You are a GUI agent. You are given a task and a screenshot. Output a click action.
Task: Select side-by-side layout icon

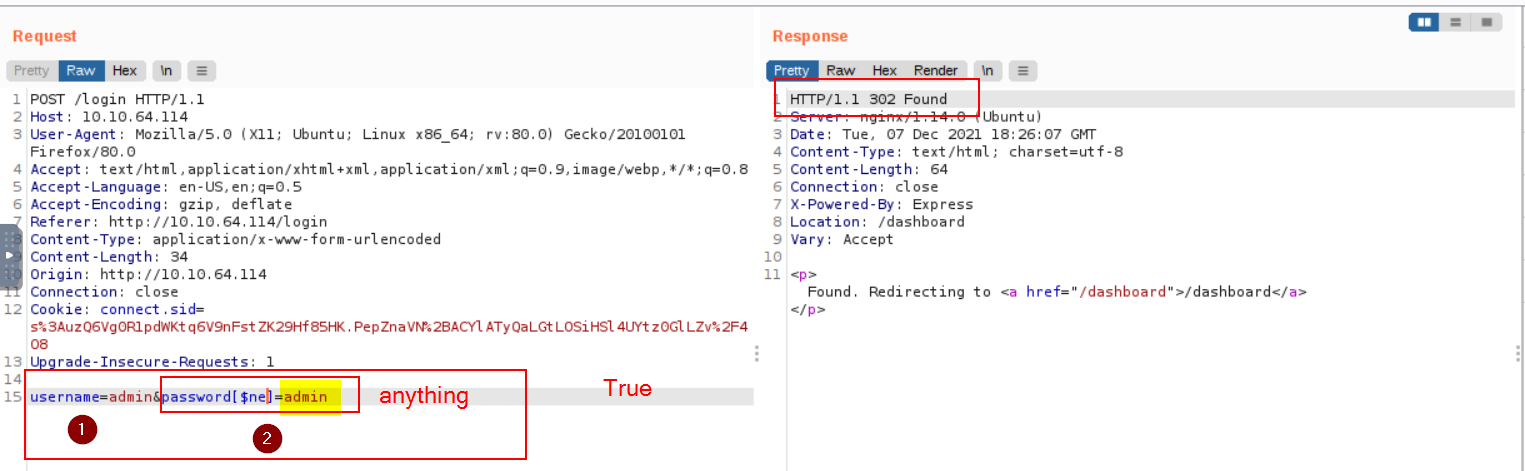point(1424,22)
